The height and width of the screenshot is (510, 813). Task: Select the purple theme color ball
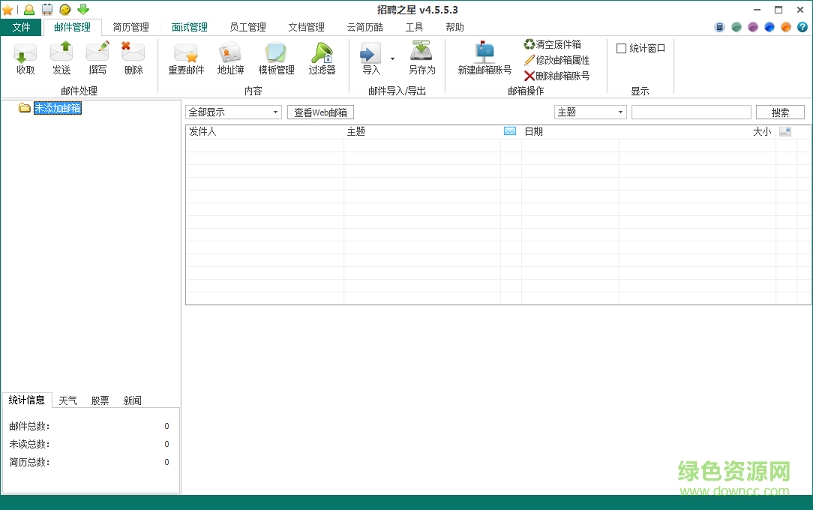click(753, 27)
